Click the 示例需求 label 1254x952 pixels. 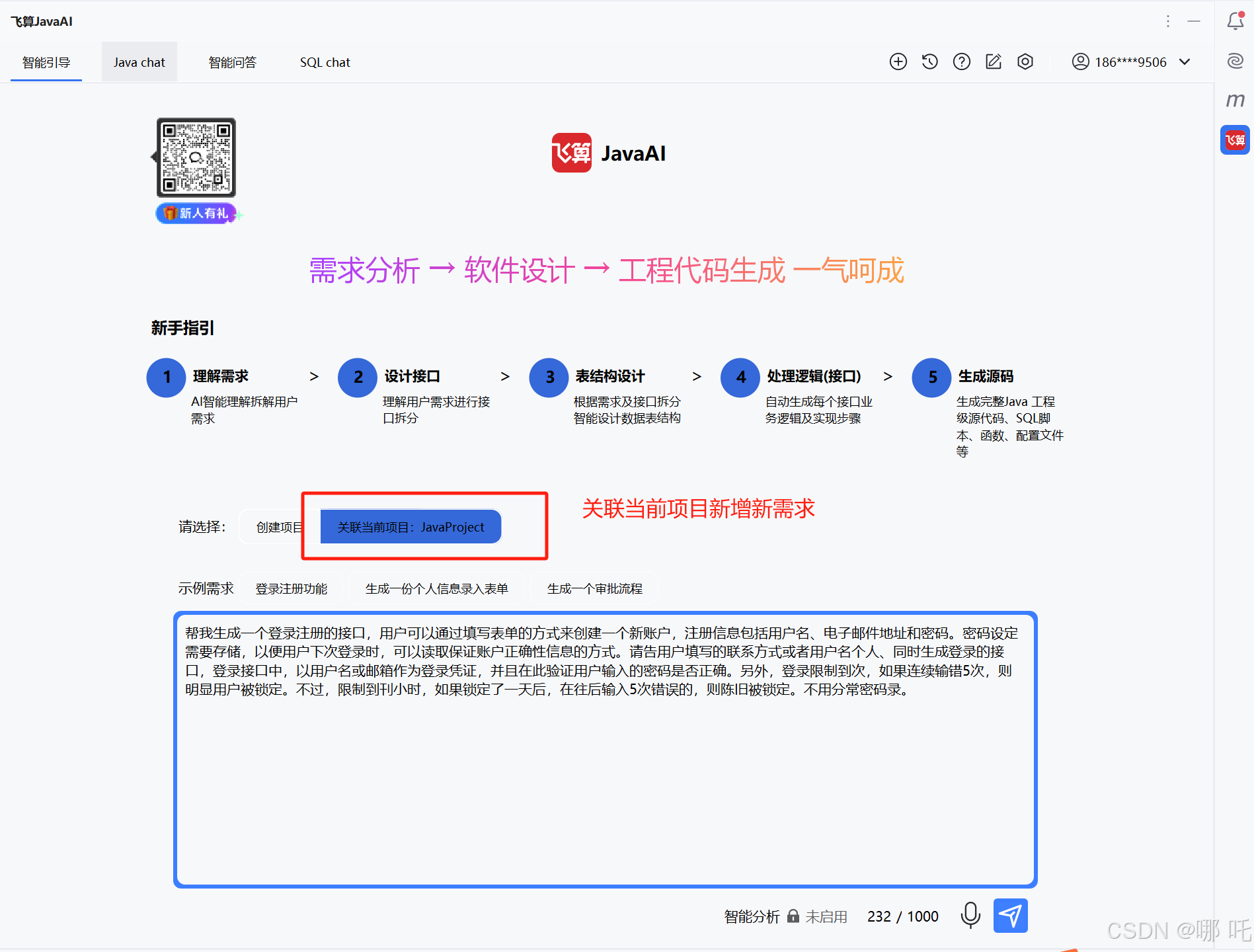point(206,588)
